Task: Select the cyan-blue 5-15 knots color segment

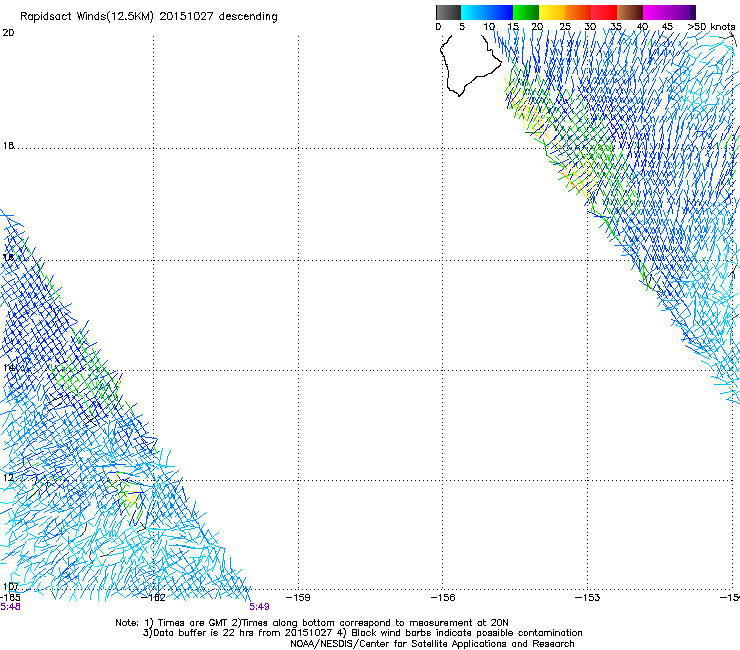Action: click(x=487, y=12)
